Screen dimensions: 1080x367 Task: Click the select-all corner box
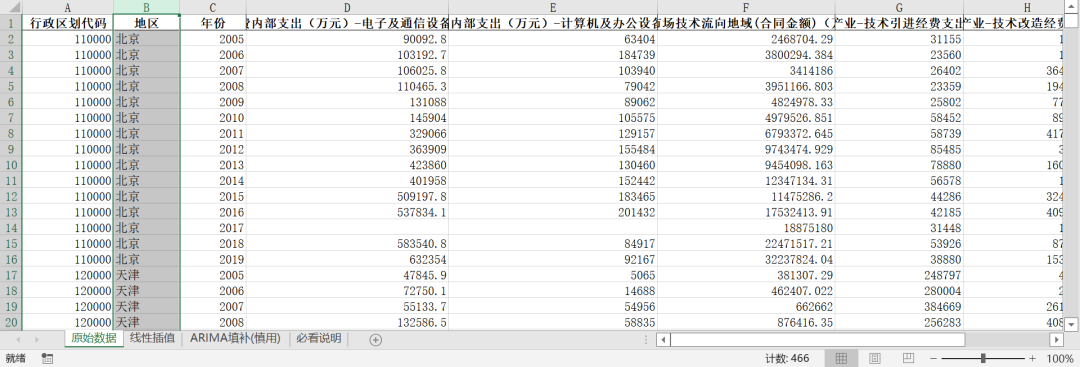[11, 7]
